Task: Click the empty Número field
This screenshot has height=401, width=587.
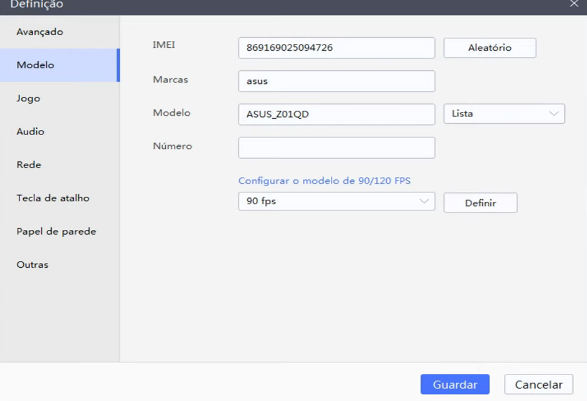Action: pyautogui.click(x=337, y=148)
